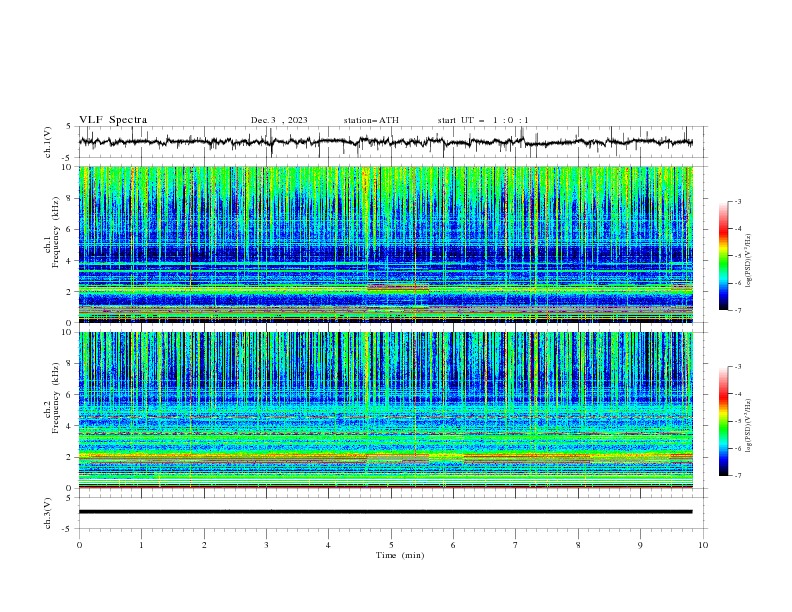Click the "-7" label on ch.1 color scale
Image resolution: width=792 pixels, height=612 pixels.
pos(738,310)
